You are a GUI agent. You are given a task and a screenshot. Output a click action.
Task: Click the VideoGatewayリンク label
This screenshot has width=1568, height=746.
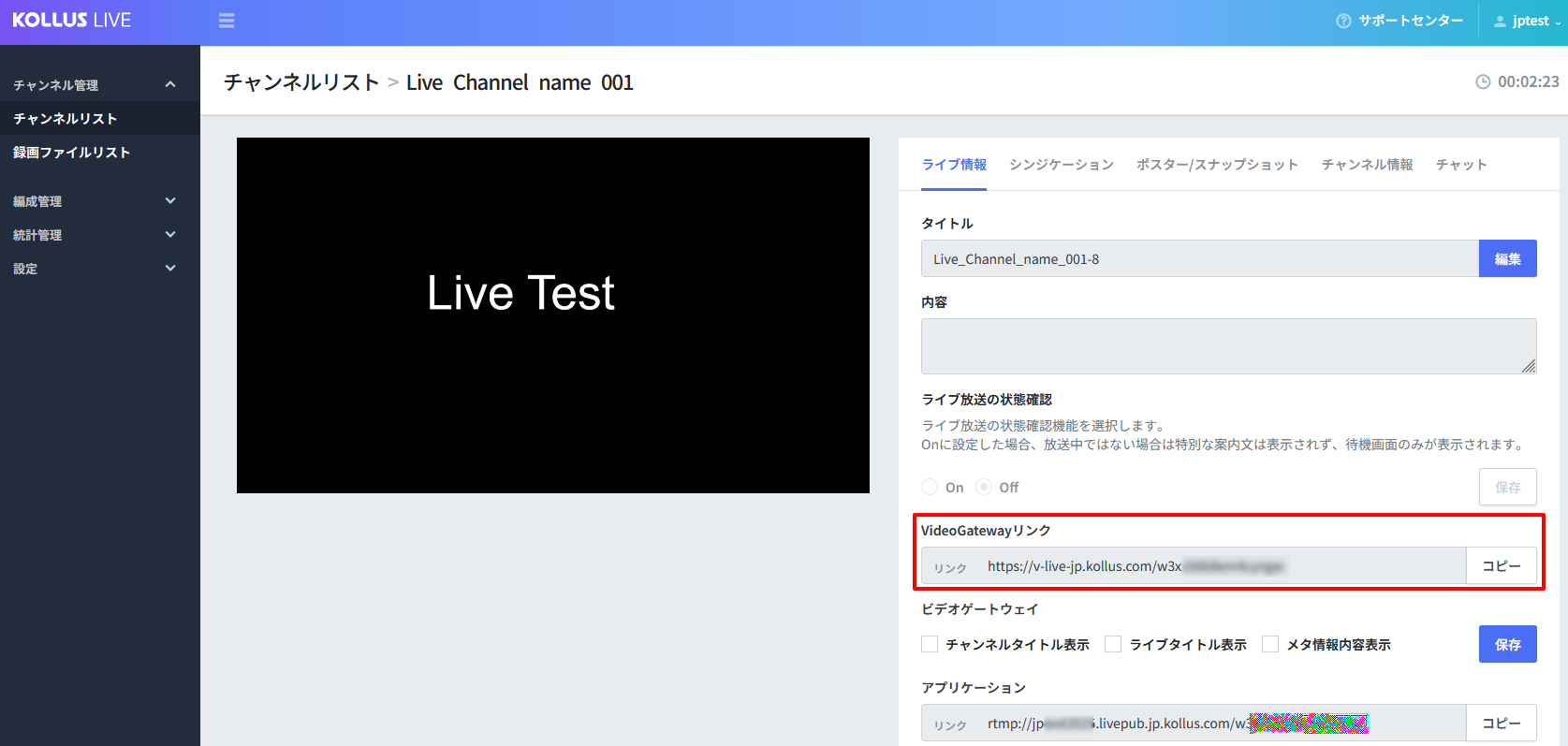986,531
